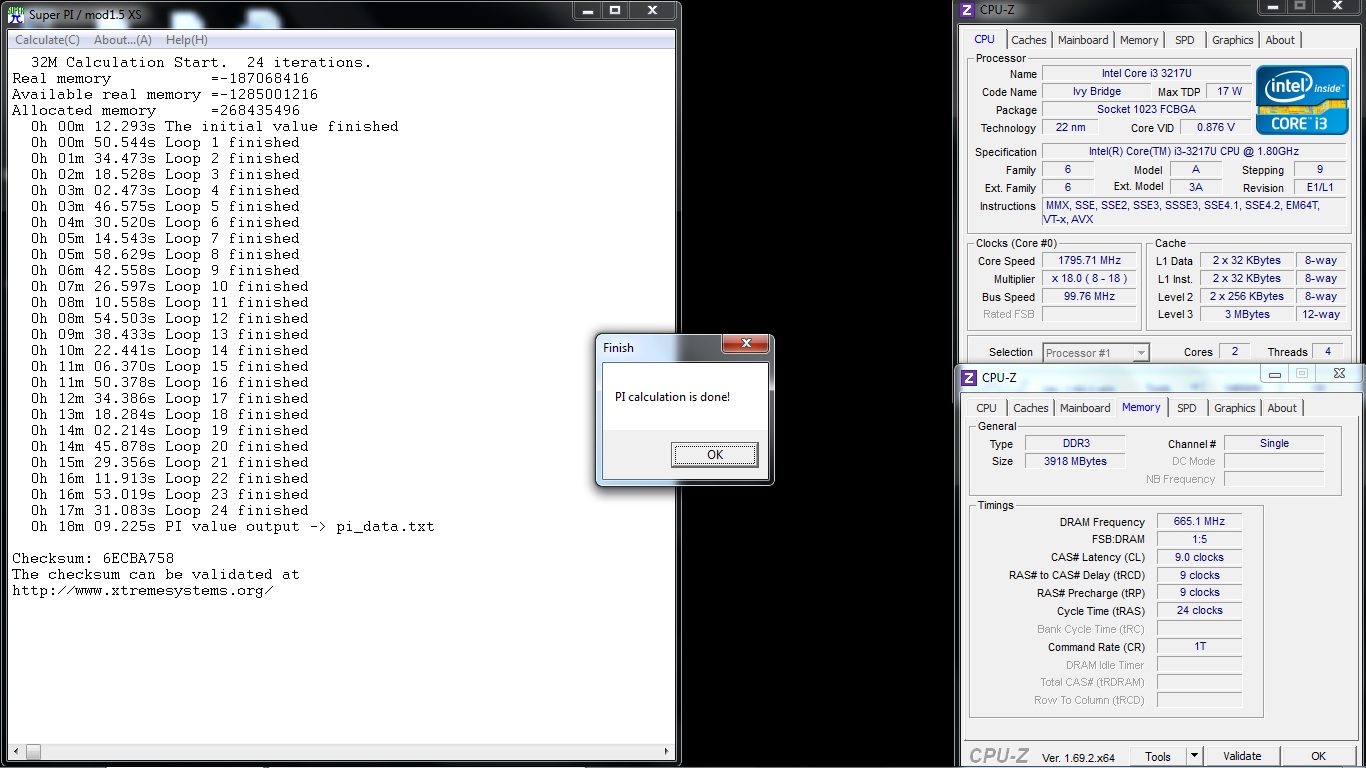Click the Loop 24 finished line
Image resolution: width=1366 pixels, height=768 pixels.
pyautogui.click(x=169, y=510)
